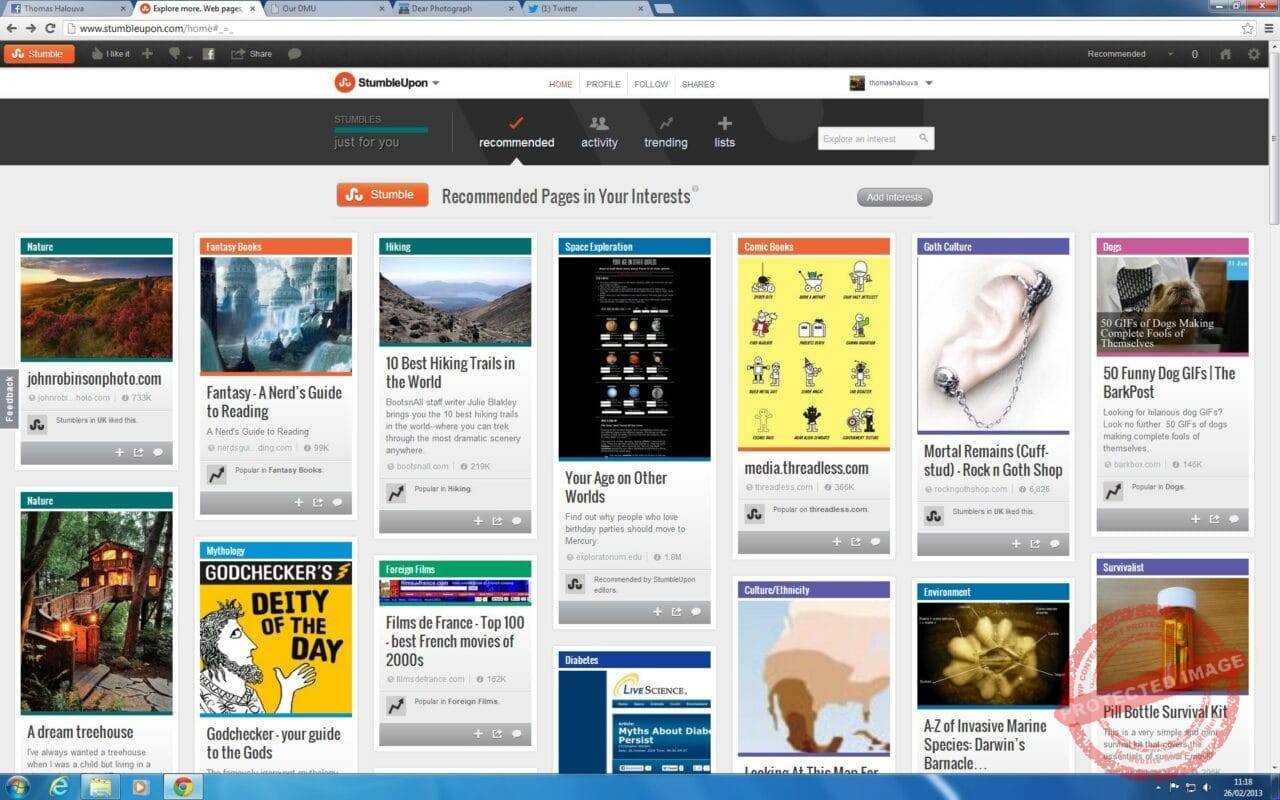Select the trending arrow icon

(x=666, y=124)
